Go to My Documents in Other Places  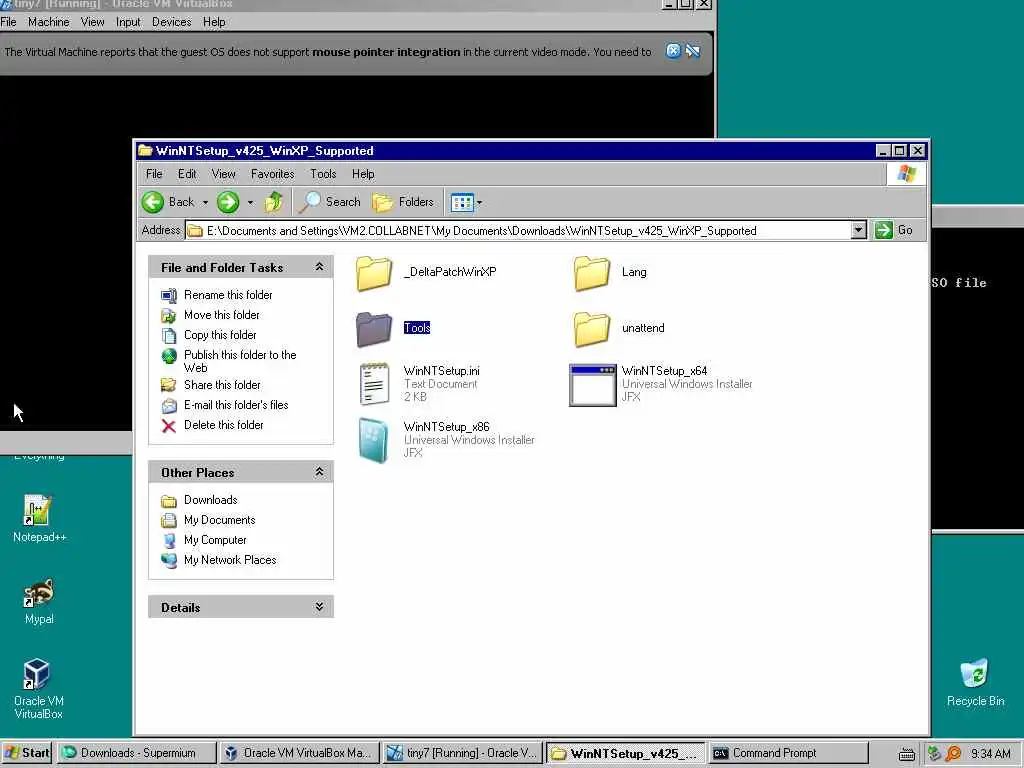coord(219,520)
